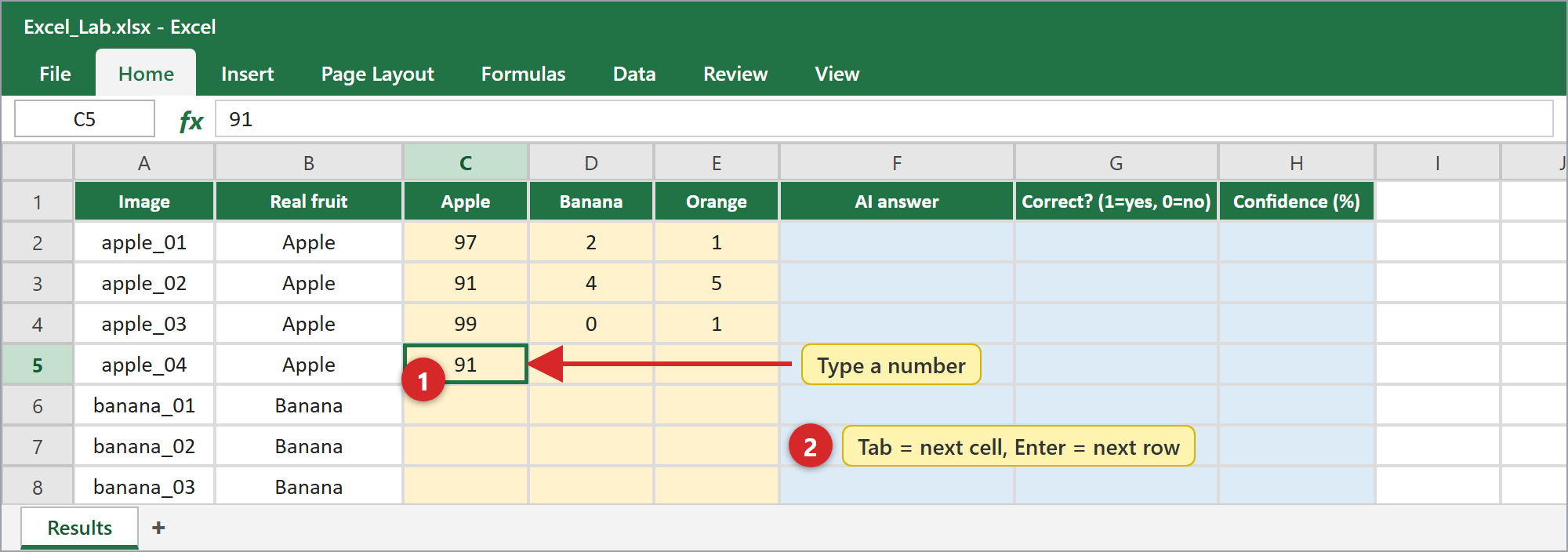Viewport: 1568px width, 552px height.
Task: Select the Results sheet tab
Action: point(80,528)
